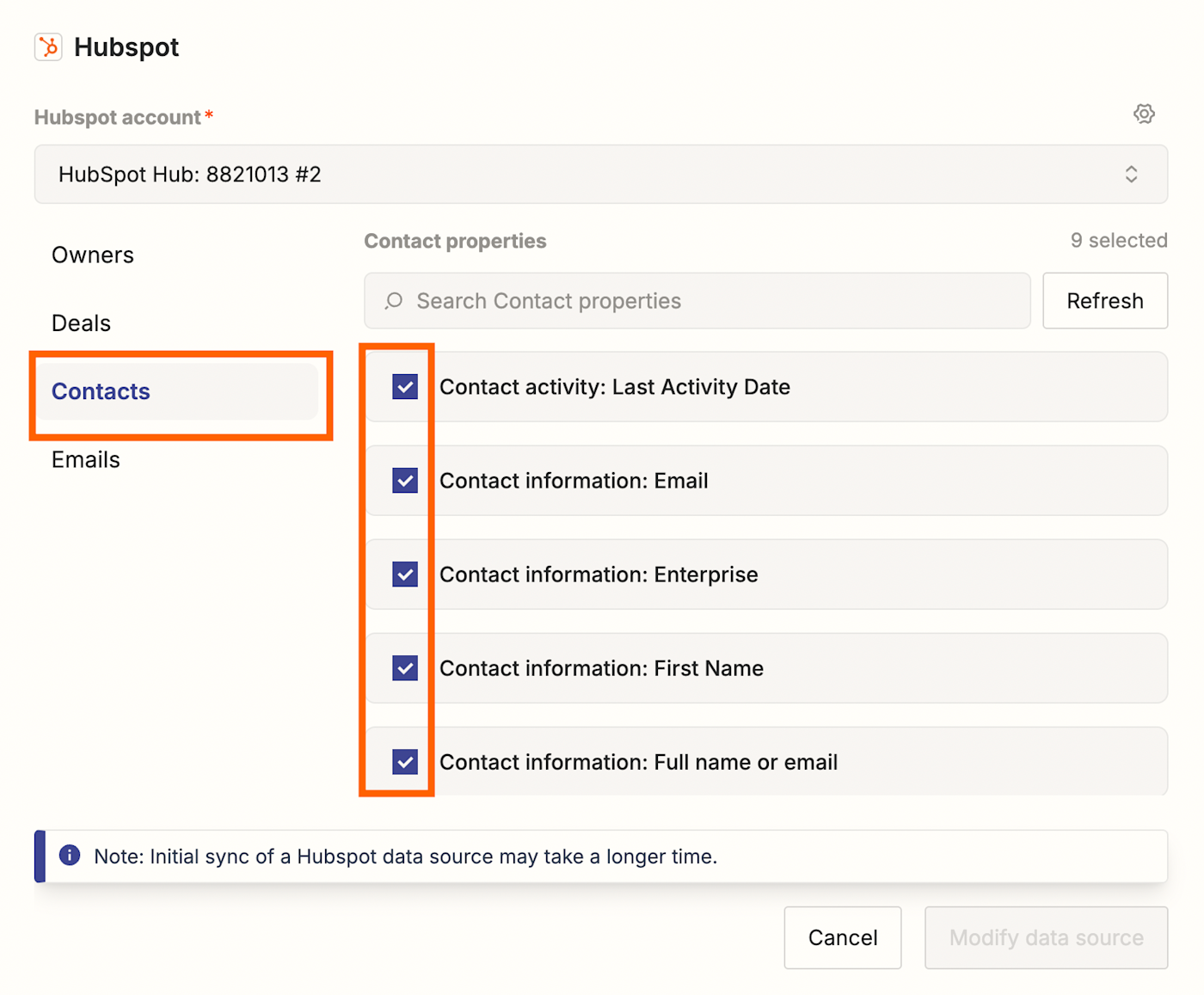Uncheck the Full name or email checkbox
This screenshot has height=995, width=1204.
[405, 762]
